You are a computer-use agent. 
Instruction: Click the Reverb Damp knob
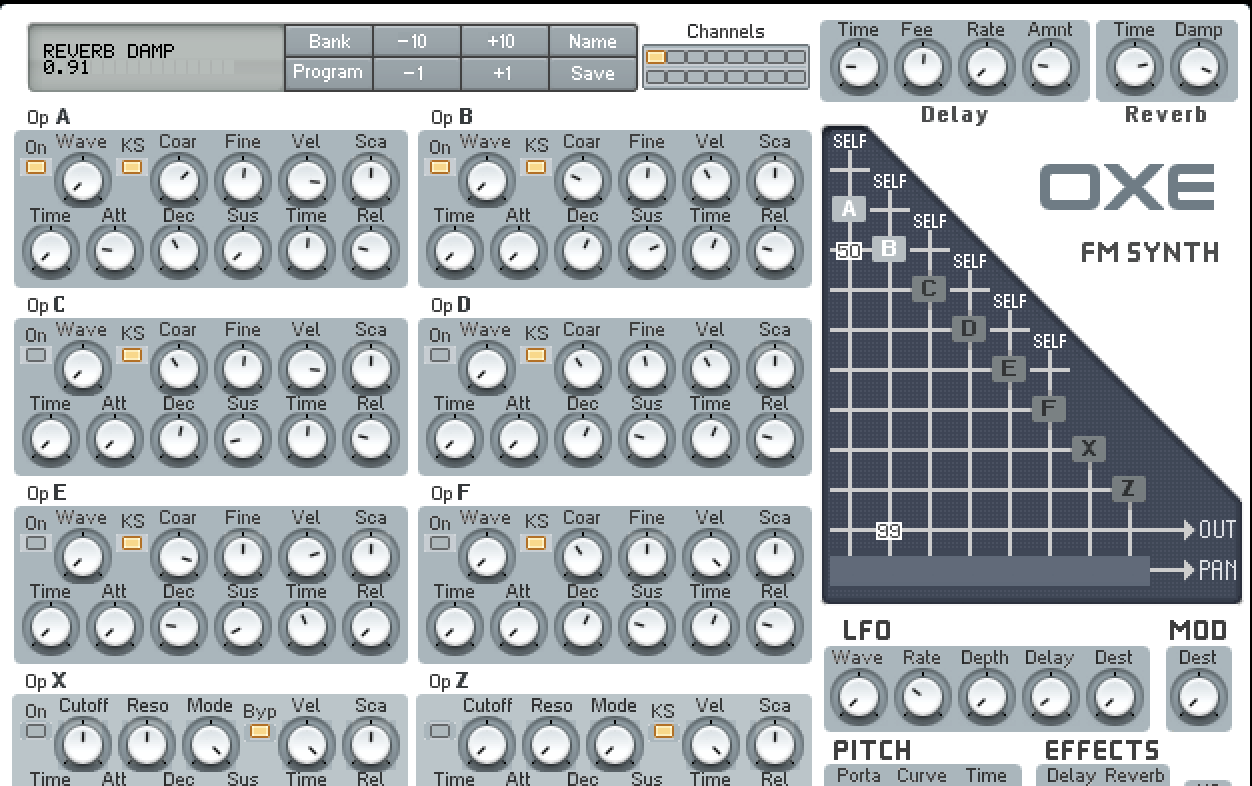point(1197,68)
